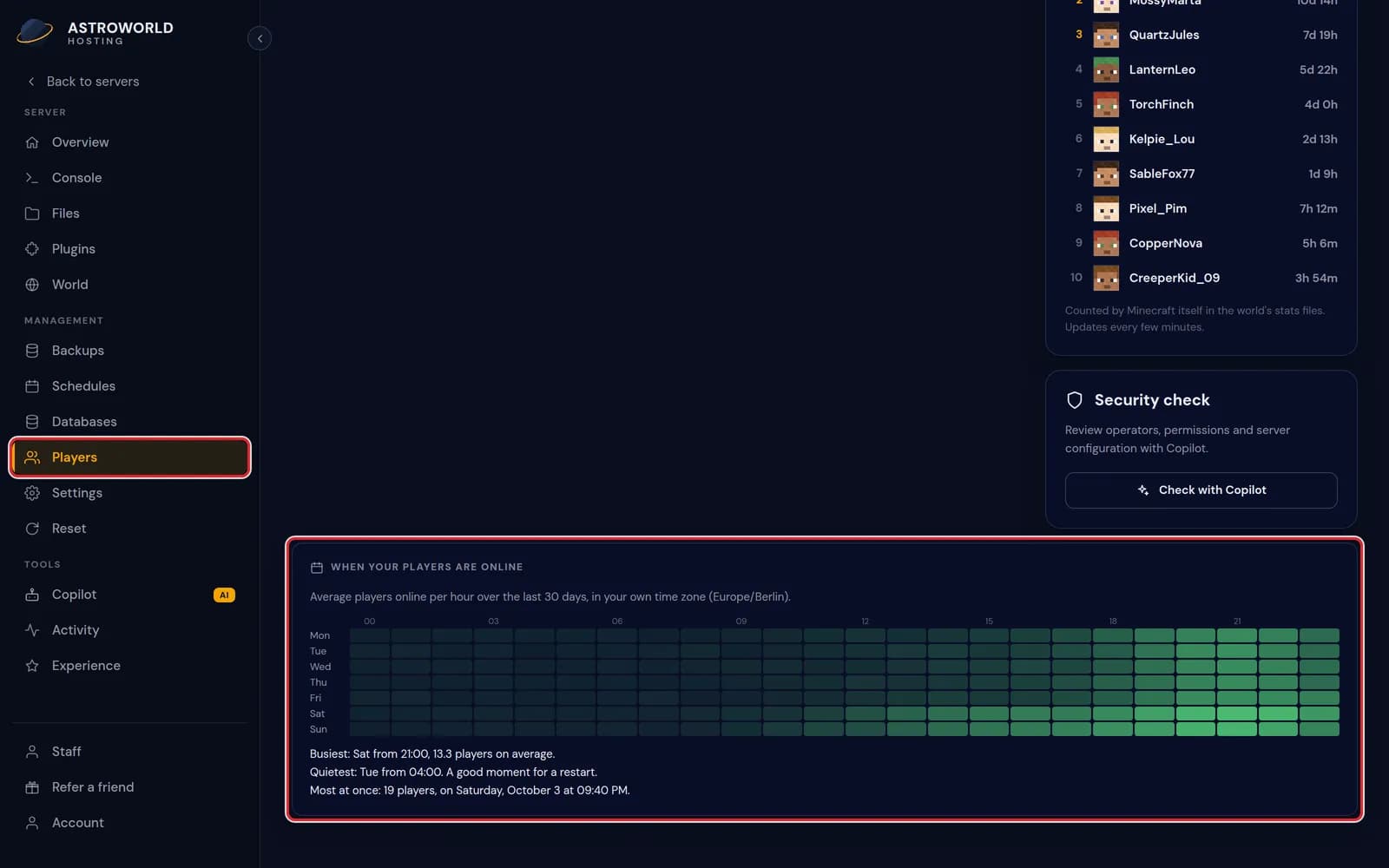Click the Security check shield icon
This screenshot has height=868, width=1389.
pos(1075,400)
